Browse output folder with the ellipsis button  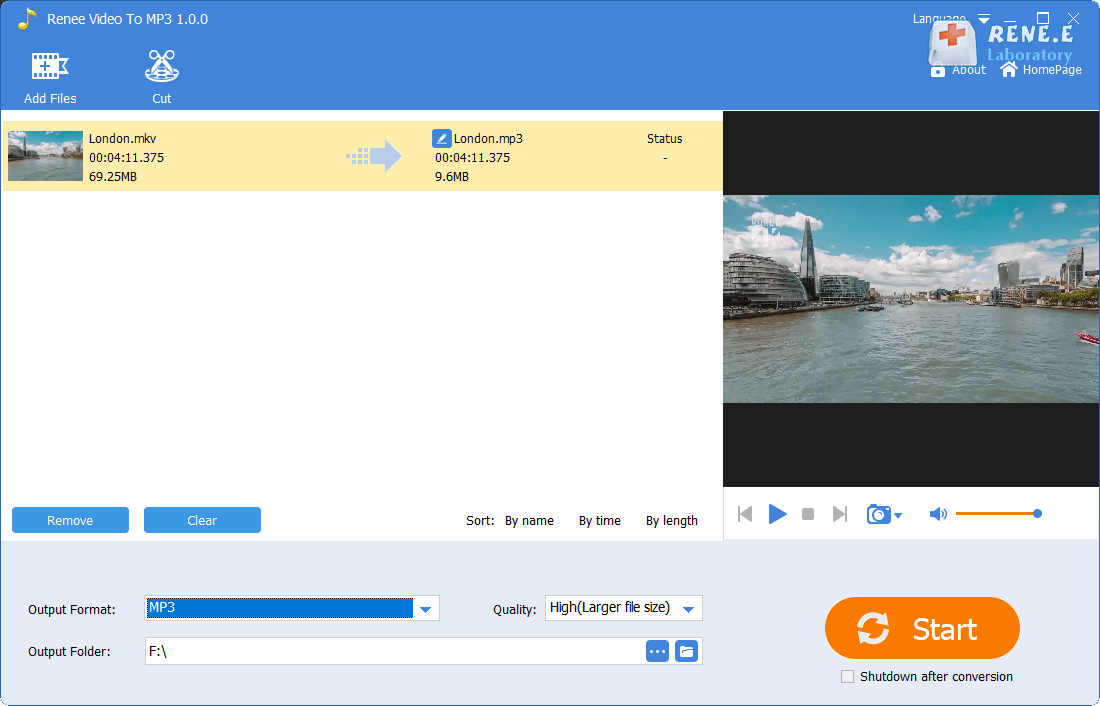click(657, 651)
